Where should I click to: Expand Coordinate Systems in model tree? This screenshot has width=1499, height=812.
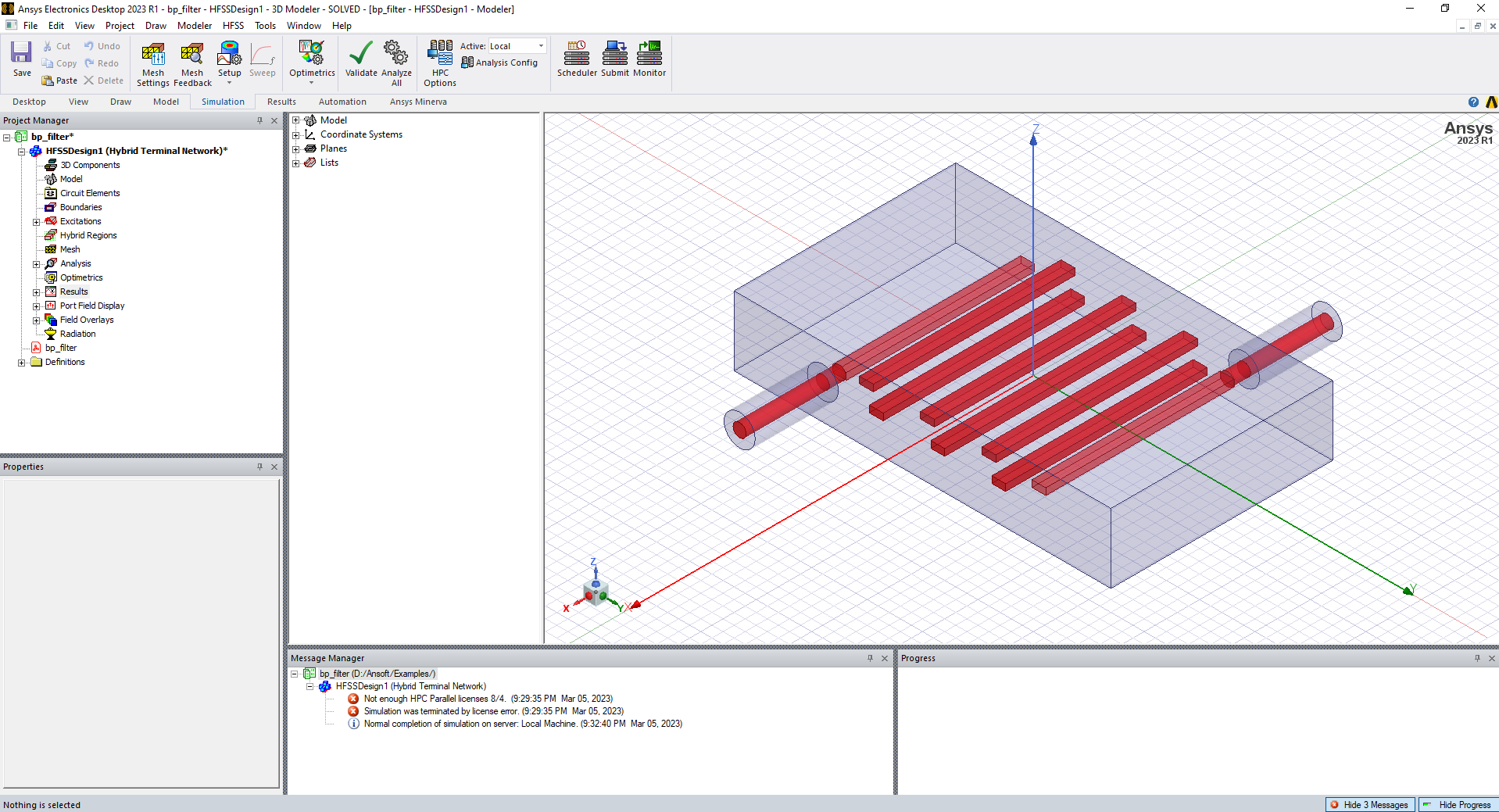296,135
